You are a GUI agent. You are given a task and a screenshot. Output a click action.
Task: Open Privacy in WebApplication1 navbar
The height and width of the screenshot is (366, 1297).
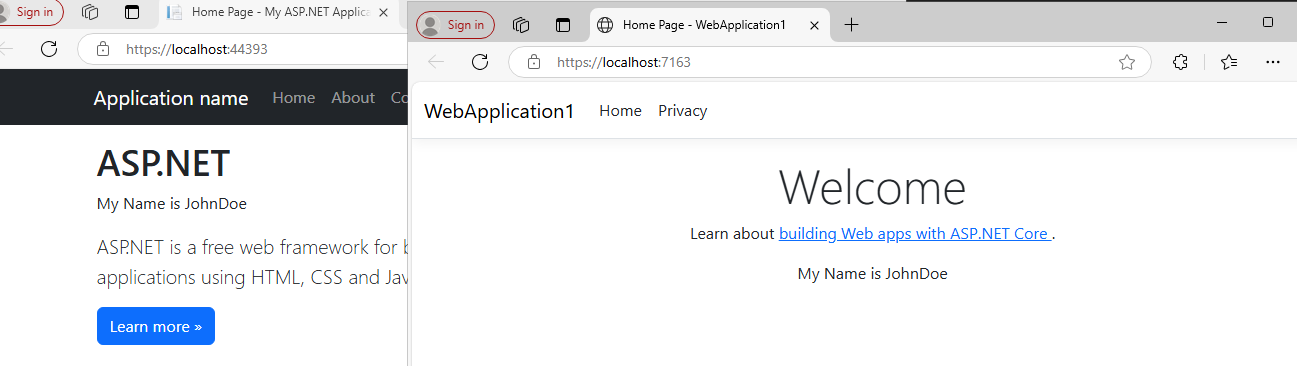[682, 111]
